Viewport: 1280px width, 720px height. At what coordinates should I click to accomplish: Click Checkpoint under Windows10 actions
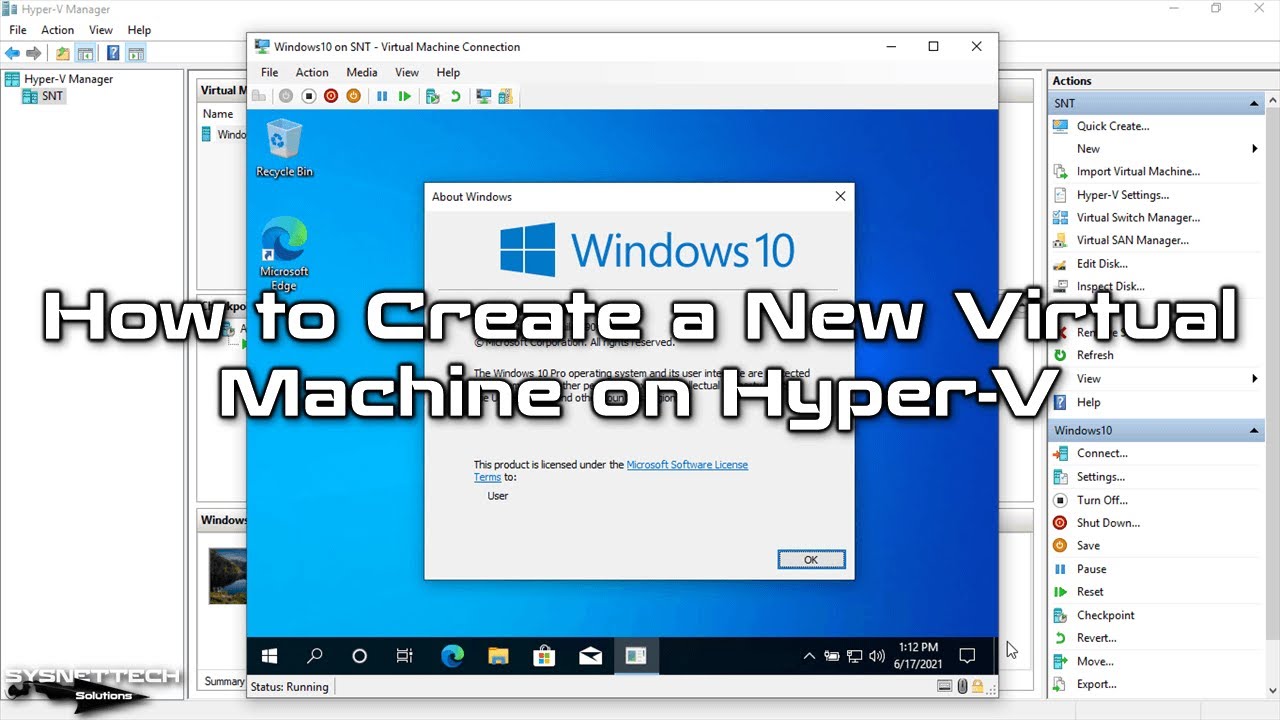(x=1106, y=616)
